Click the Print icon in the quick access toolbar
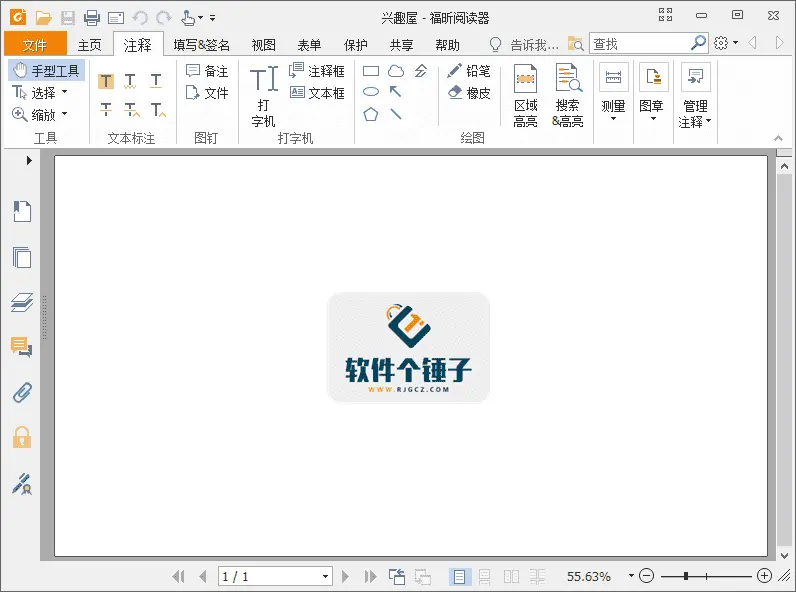The width and height of the screenshot is (796, 592). (x=92, y=18)
